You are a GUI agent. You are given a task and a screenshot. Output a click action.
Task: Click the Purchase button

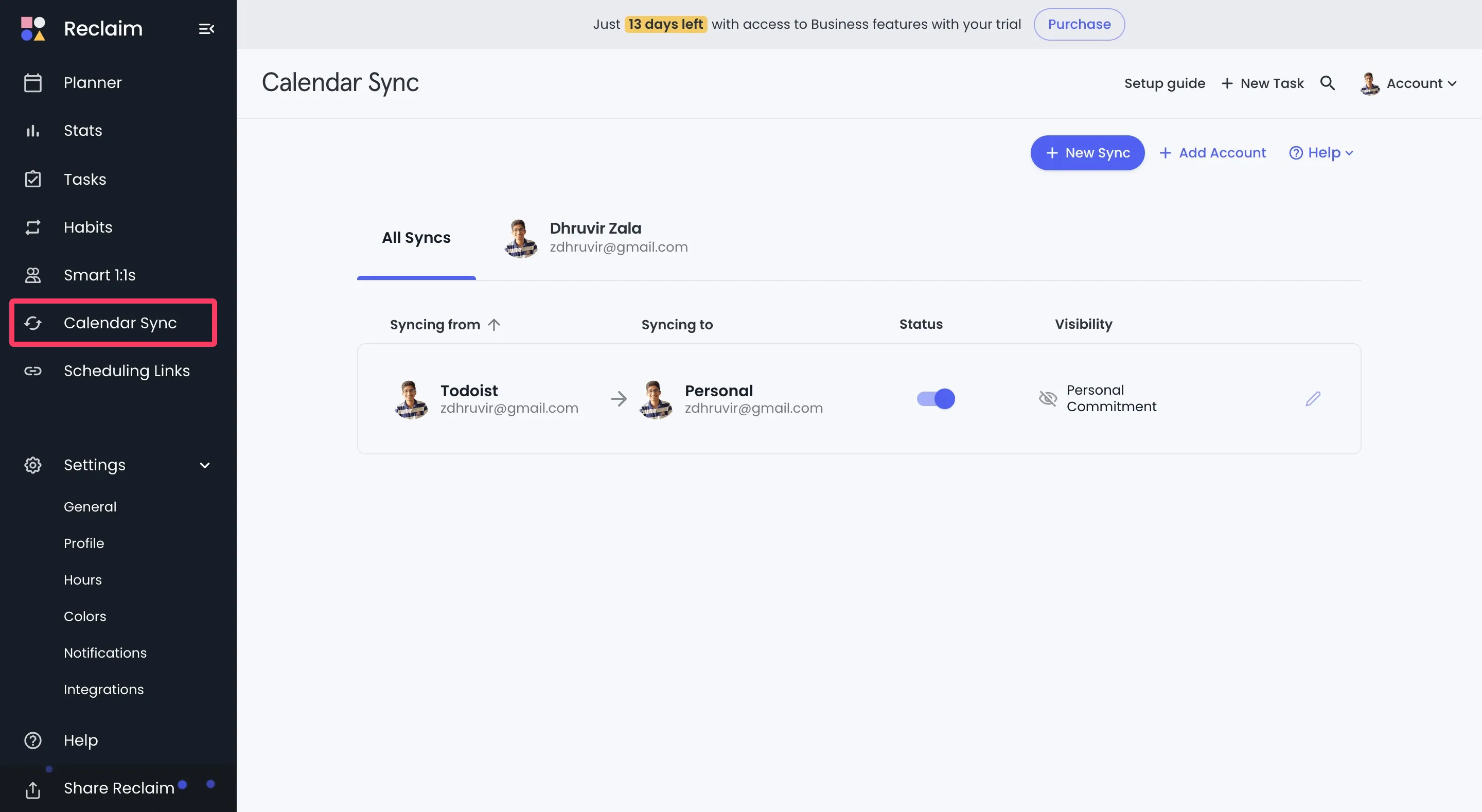coord(1079,24)
